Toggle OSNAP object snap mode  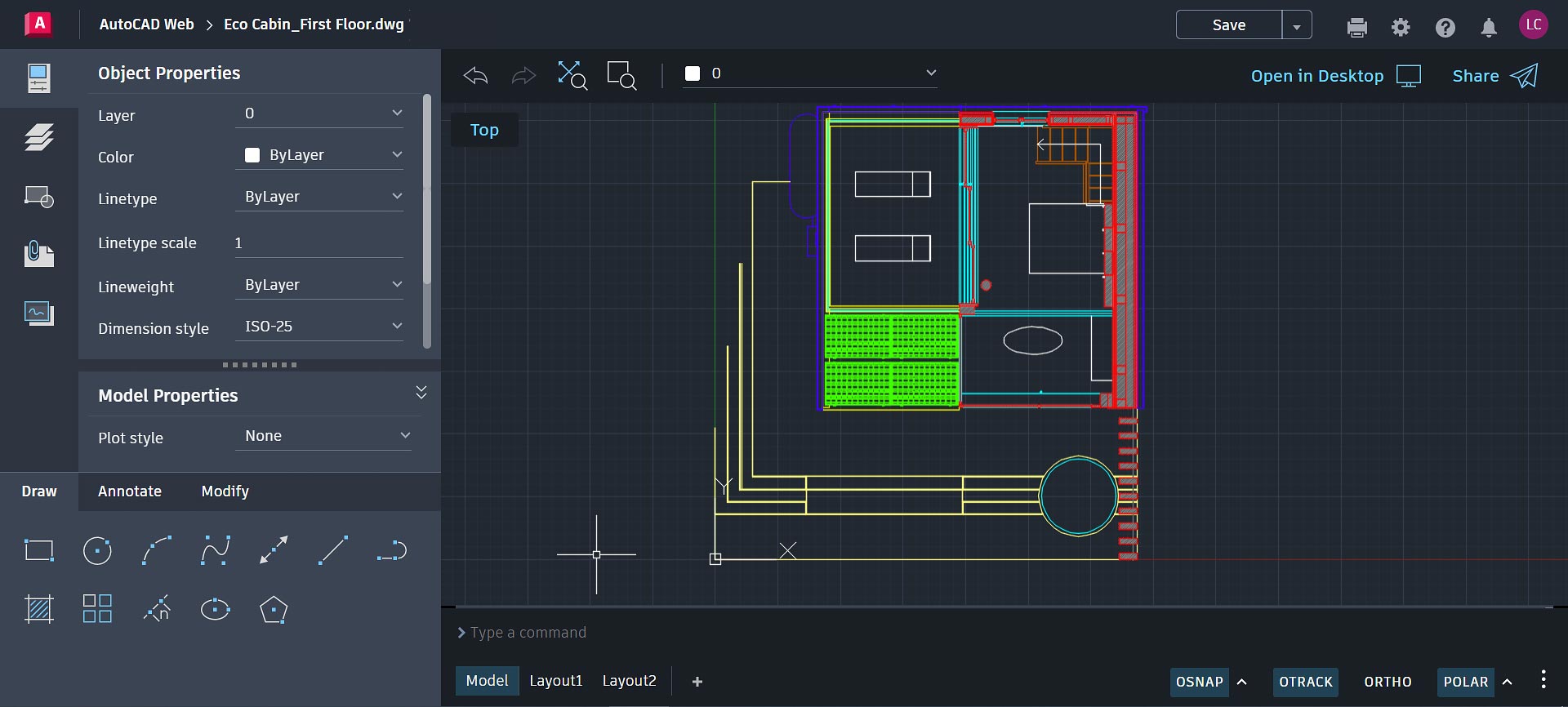tap(1199, 682)
